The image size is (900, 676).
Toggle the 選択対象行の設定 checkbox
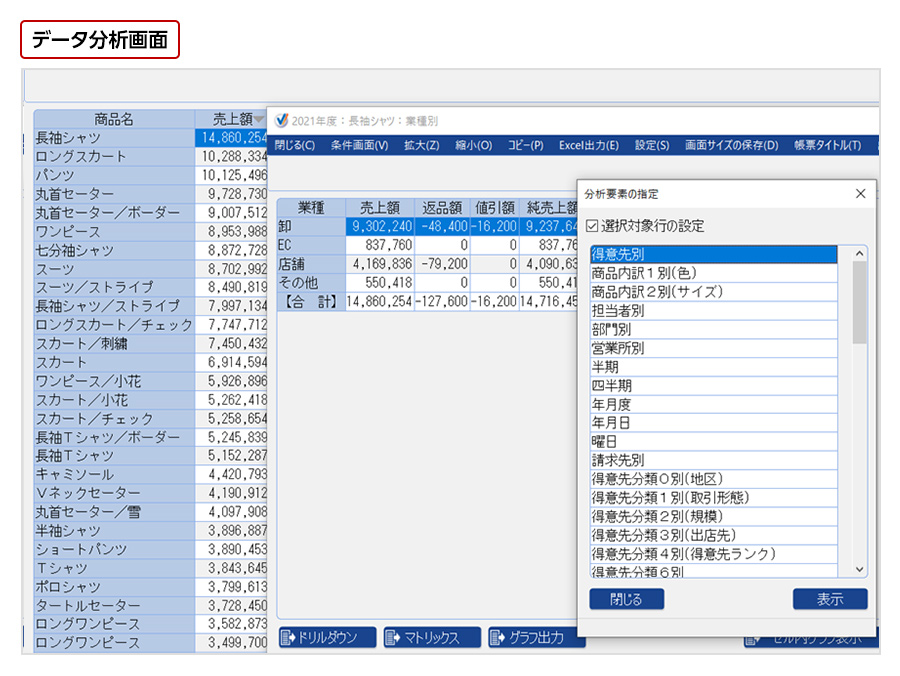[592, 226]
